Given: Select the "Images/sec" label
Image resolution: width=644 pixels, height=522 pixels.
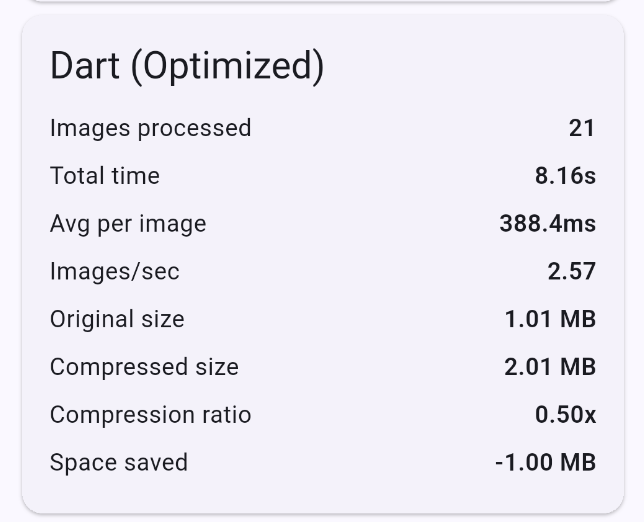Looking at the screenshot, I should 114,271.
